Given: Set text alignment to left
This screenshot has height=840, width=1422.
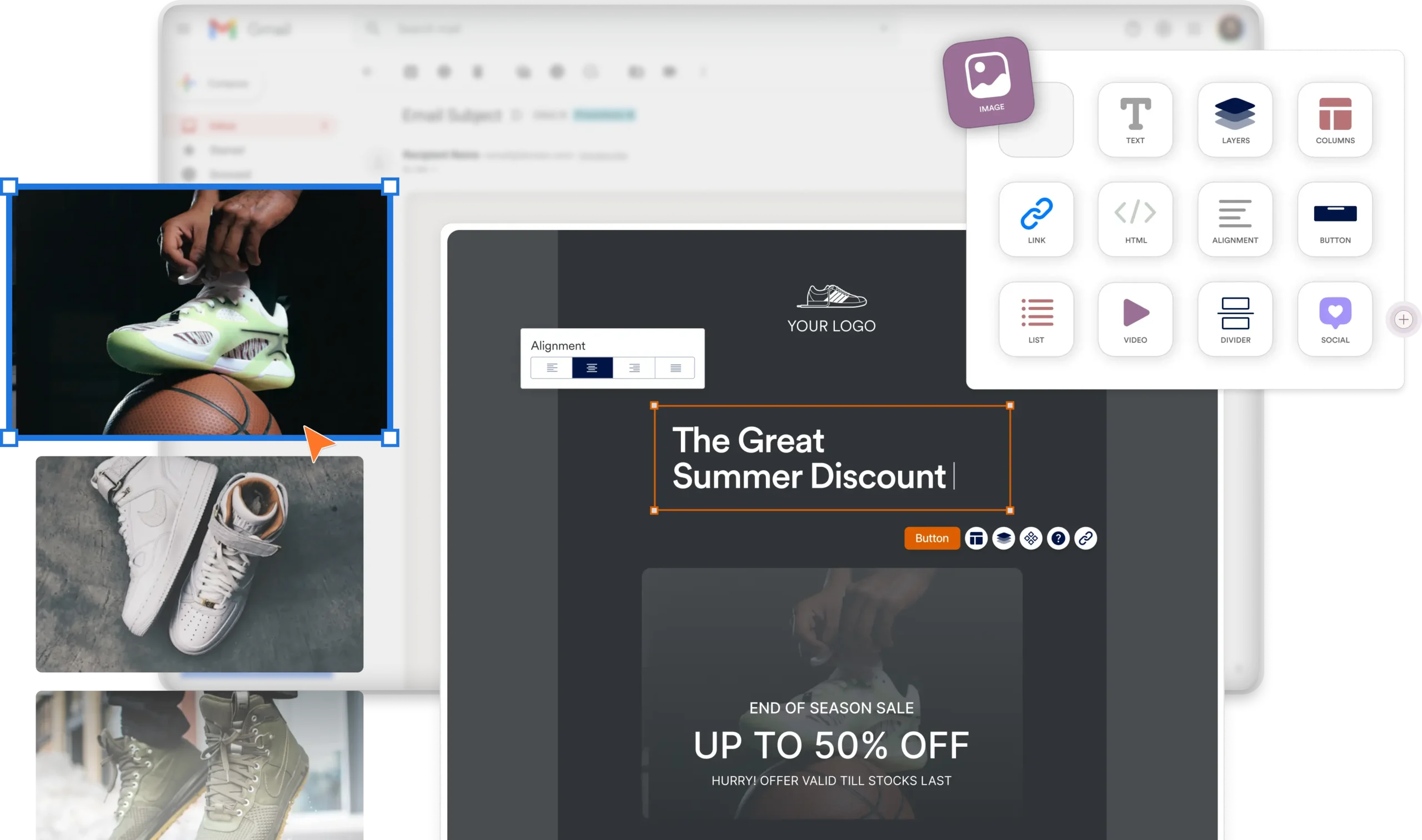Looking at the screenshot, I should [552, 368].
